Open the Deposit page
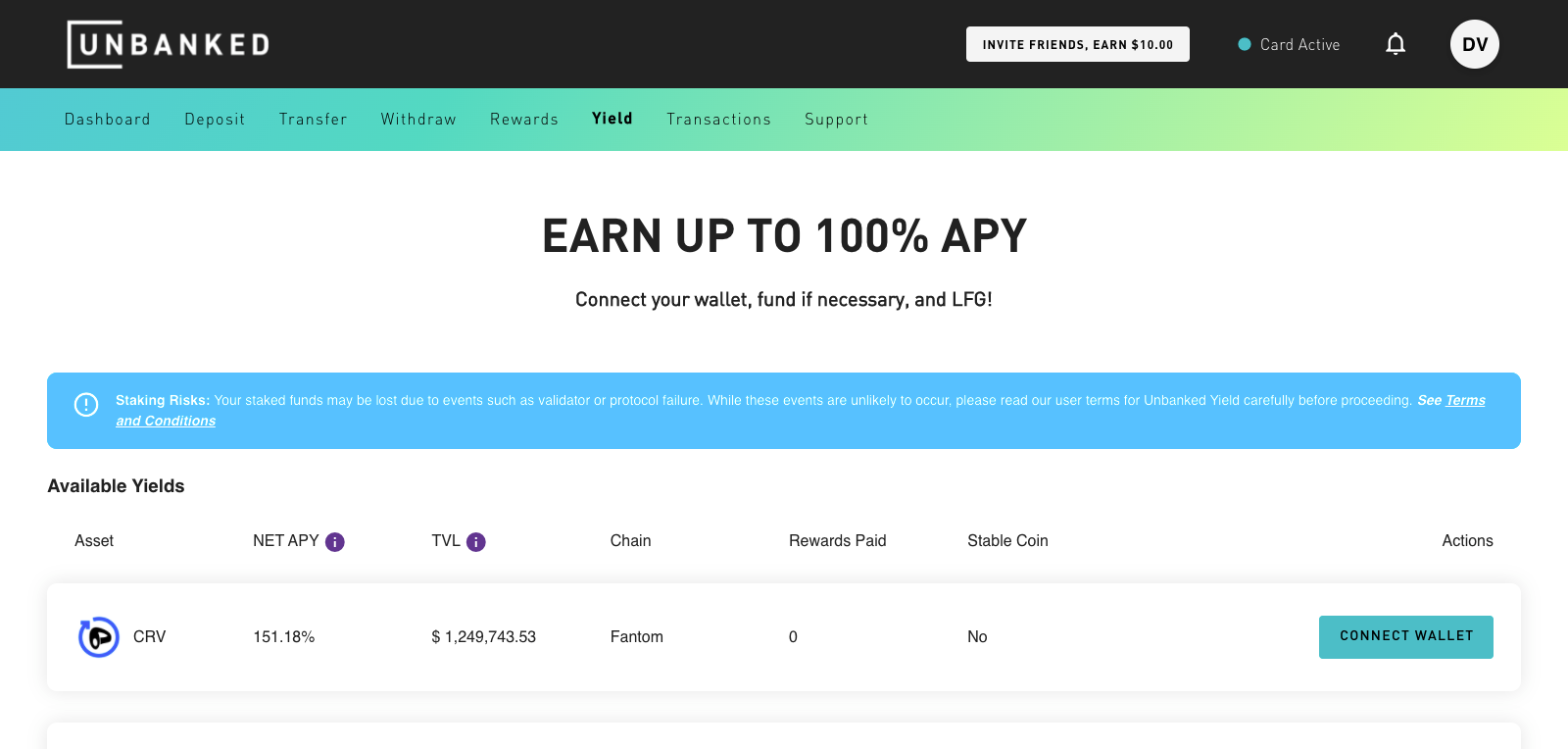1568x749 pixels. 215,120
